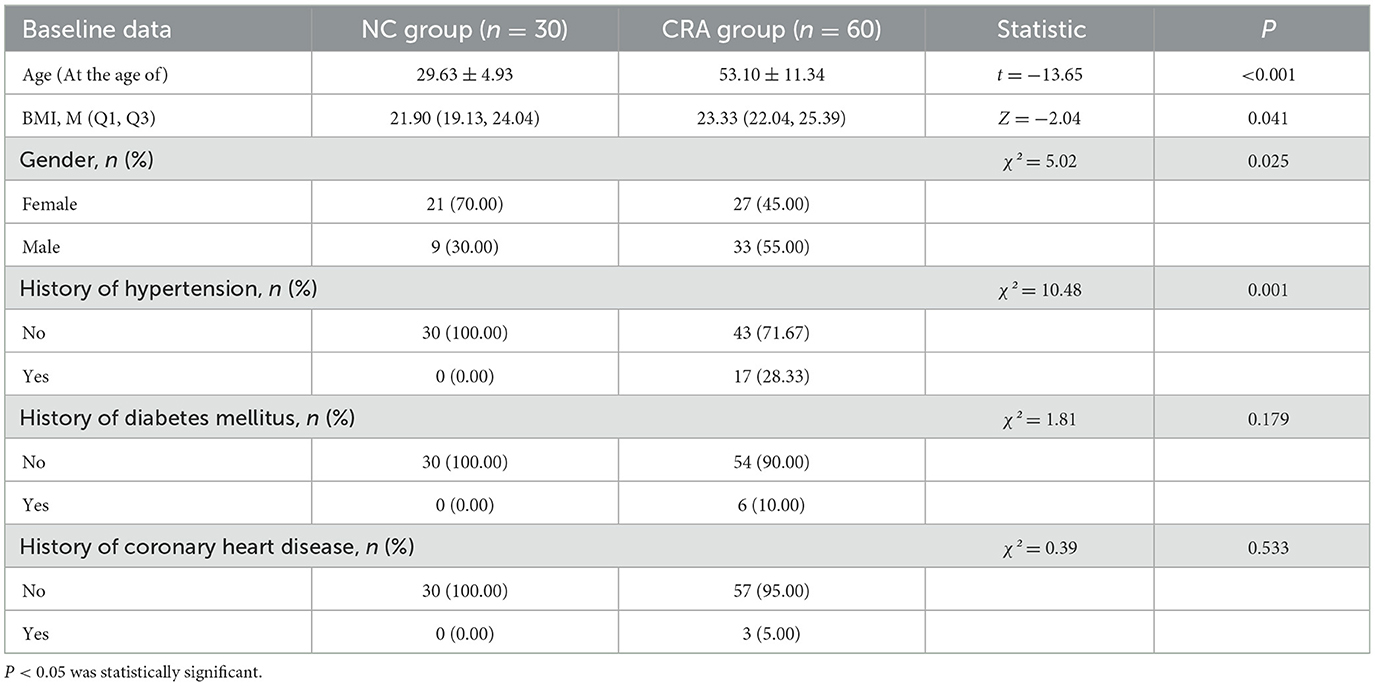Click the "Baseline data" column header
Screen dimensions: 1375x686
pos(97,29)
